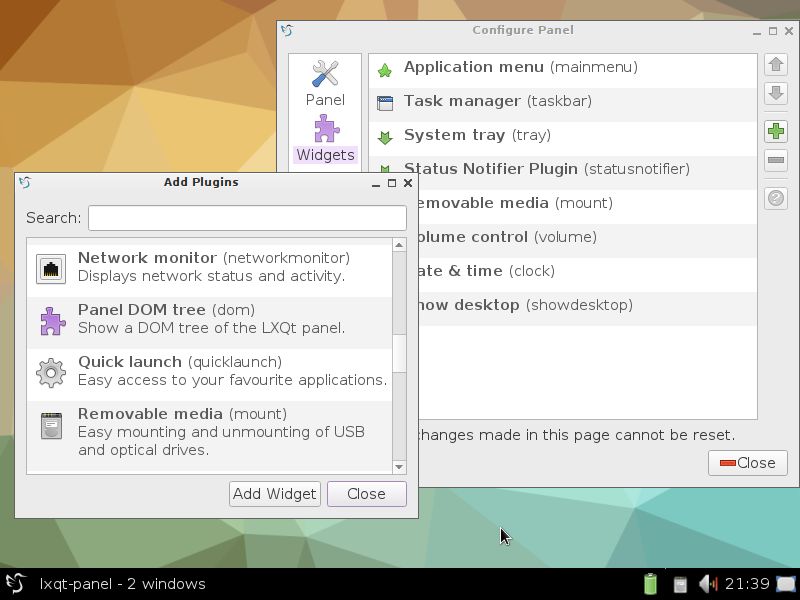800x600 pixels.
Task: Select Volume control (volume) row
Action: (x=587, y=241)
